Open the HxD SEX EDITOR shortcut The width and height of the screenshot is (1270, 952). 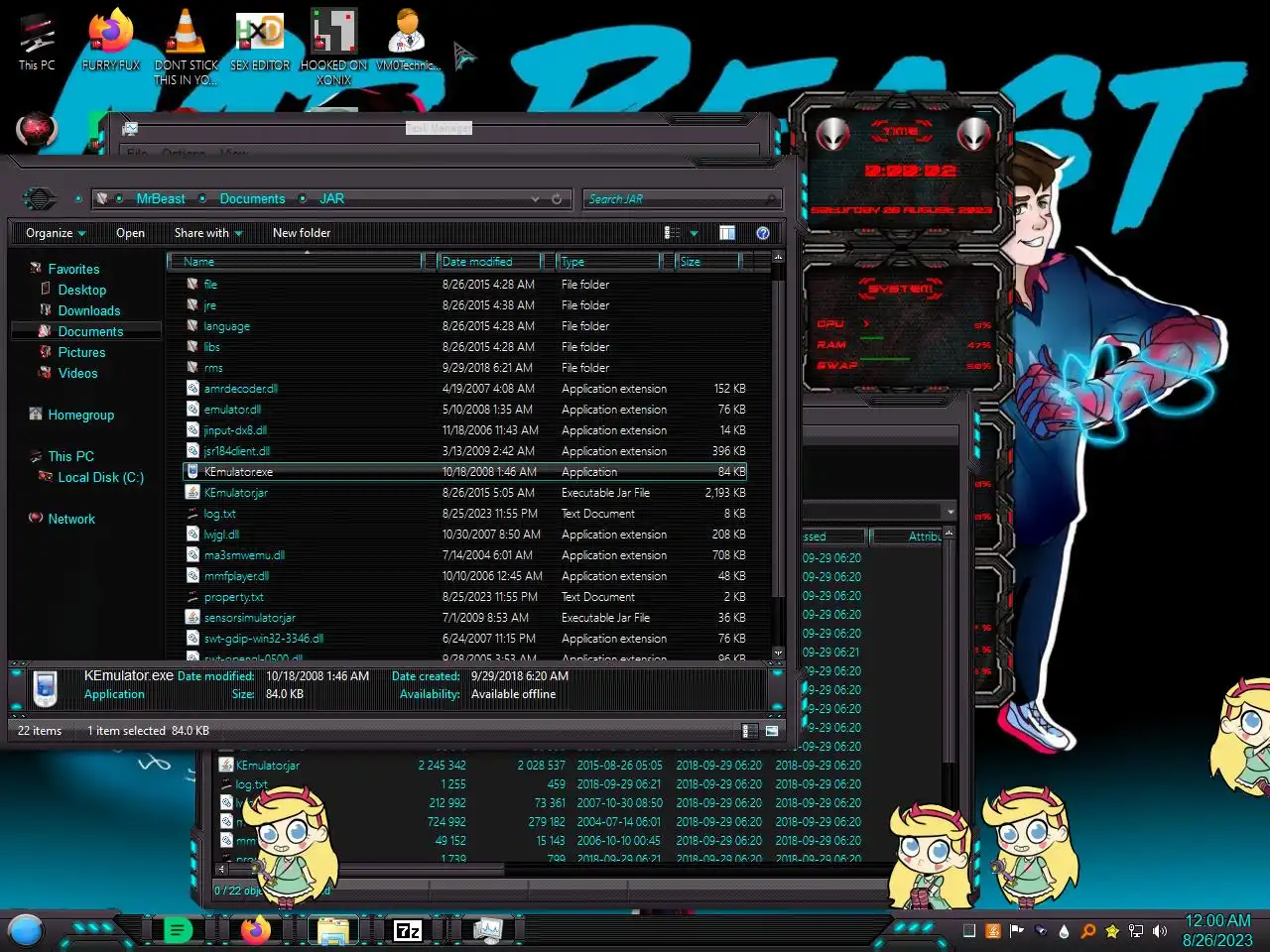point(260,41)
